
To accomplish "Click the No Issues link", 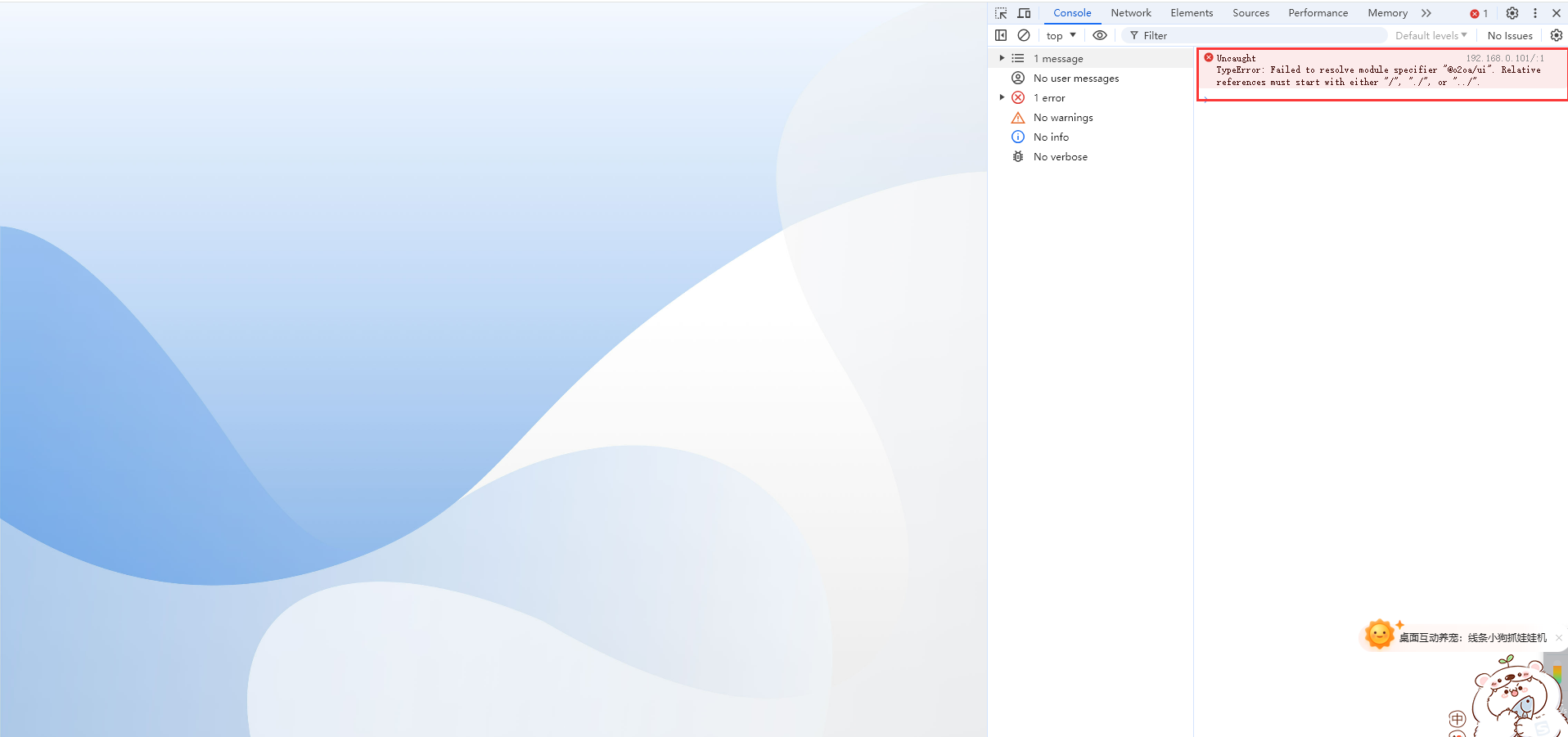I will [x=1508, y=35].
